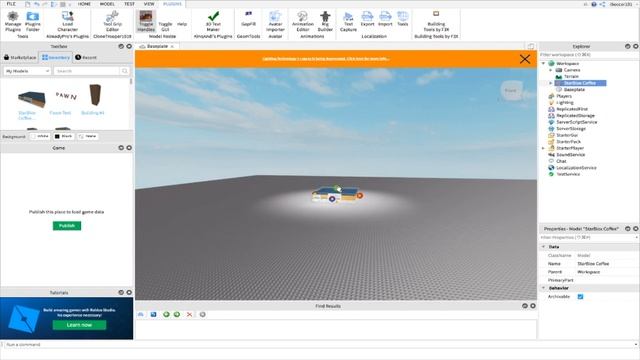This screenshot has height=360, width=640.
Task: Collapse the Workspace tree node
Action: point(543,64)
